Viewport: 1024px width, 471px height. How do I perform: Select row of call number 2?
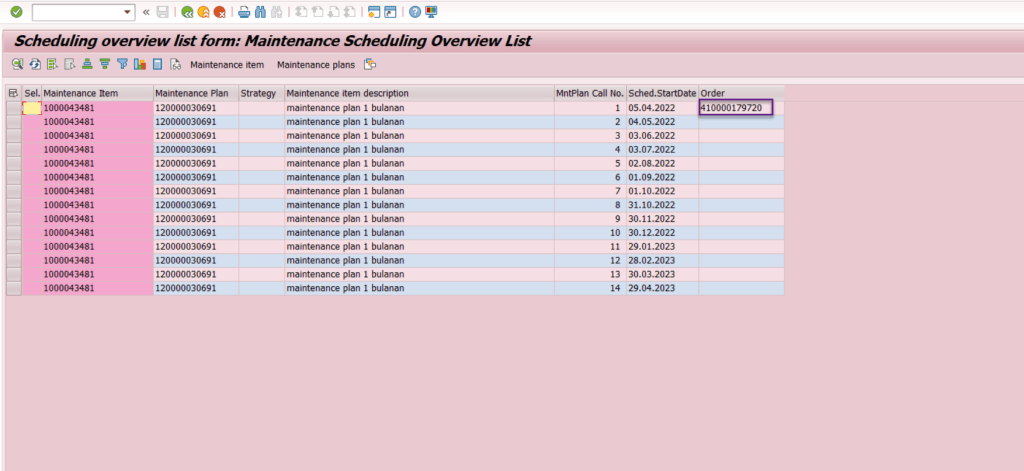coord(13,122)
